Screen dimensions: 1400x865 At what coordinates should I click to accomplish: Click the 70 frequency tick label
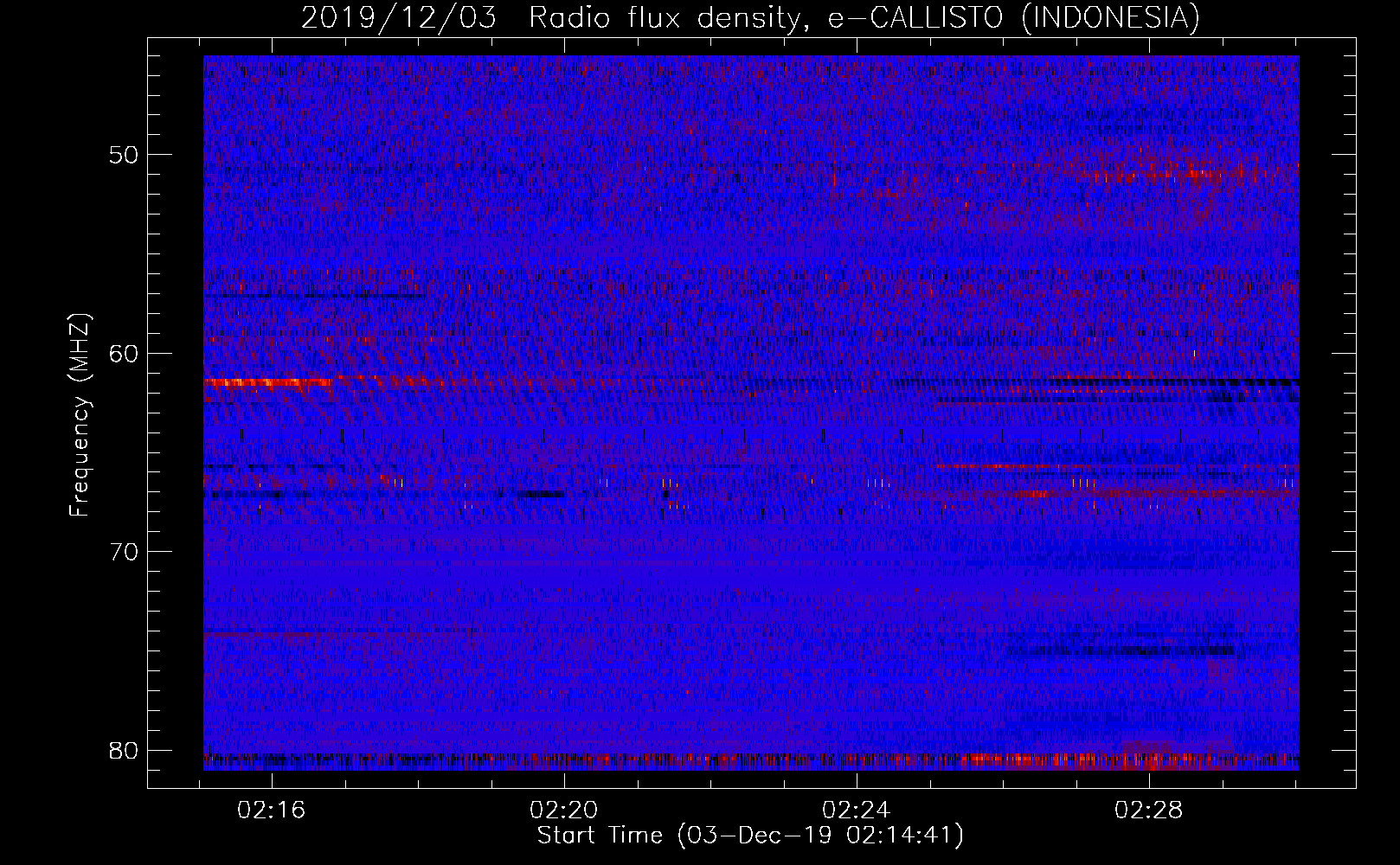[124, 552]
